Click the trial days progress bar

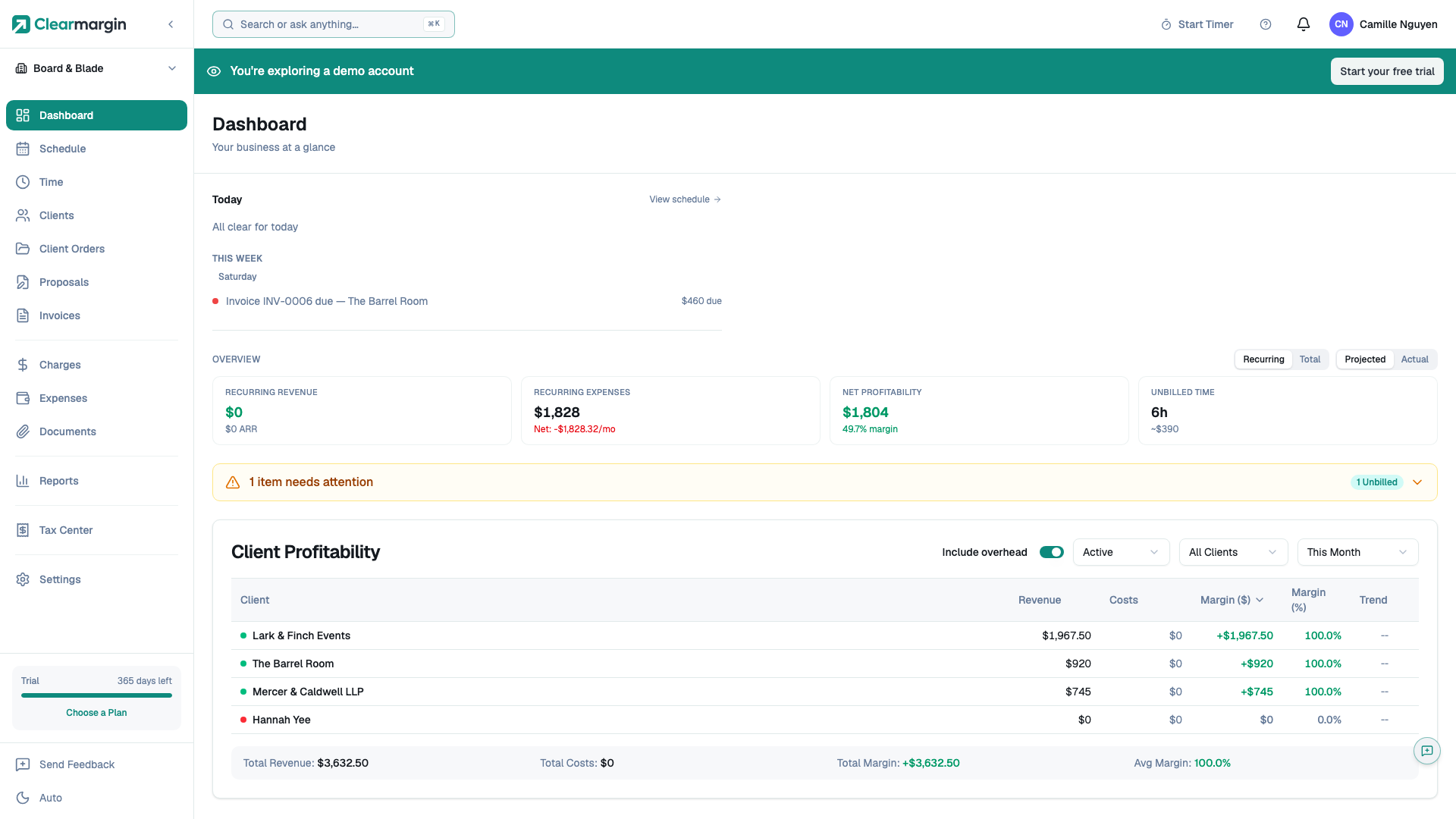(96, 695)
